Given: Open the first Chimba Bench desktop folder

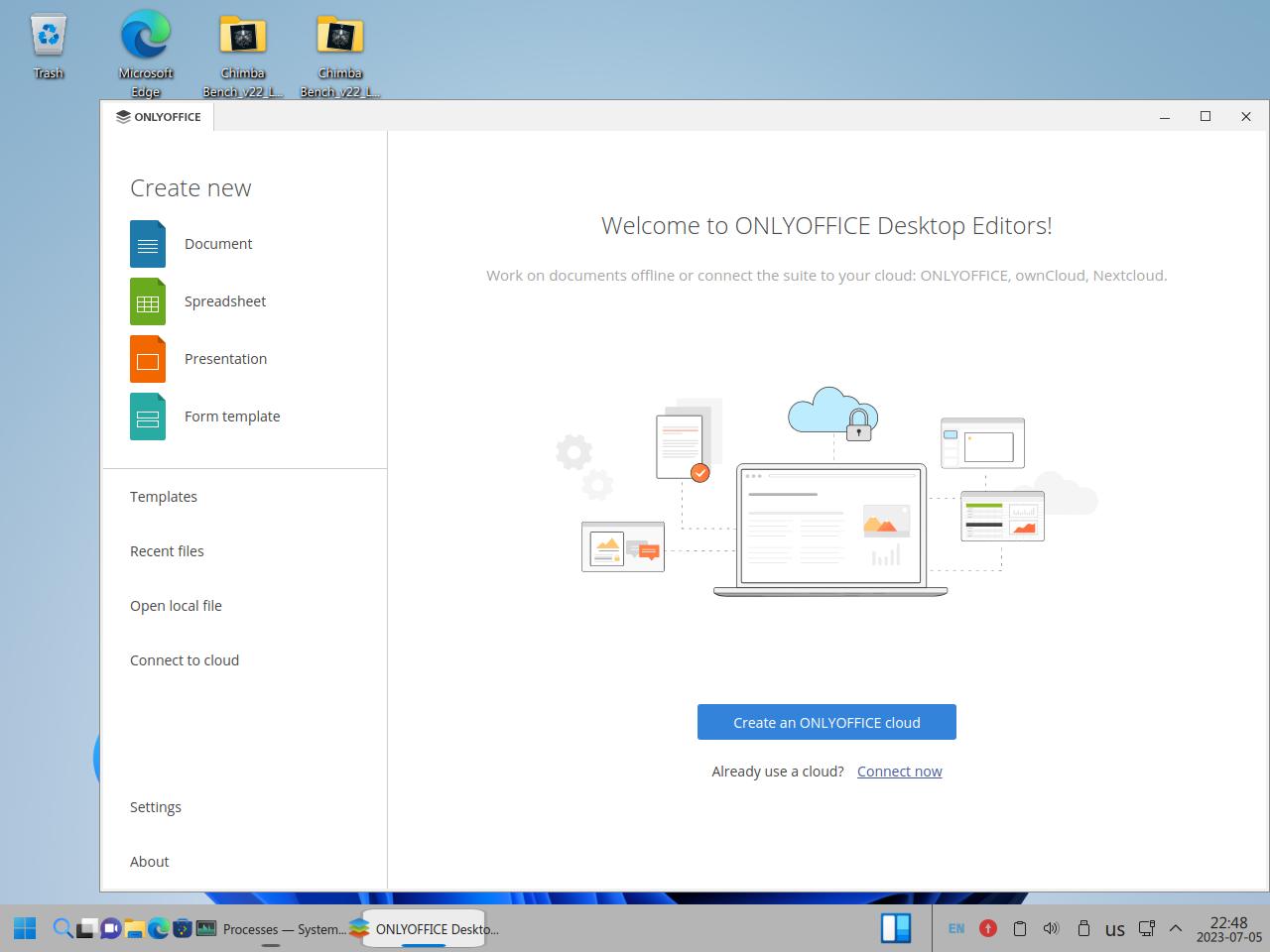Looking at the screenshot, I should [243, 55].
